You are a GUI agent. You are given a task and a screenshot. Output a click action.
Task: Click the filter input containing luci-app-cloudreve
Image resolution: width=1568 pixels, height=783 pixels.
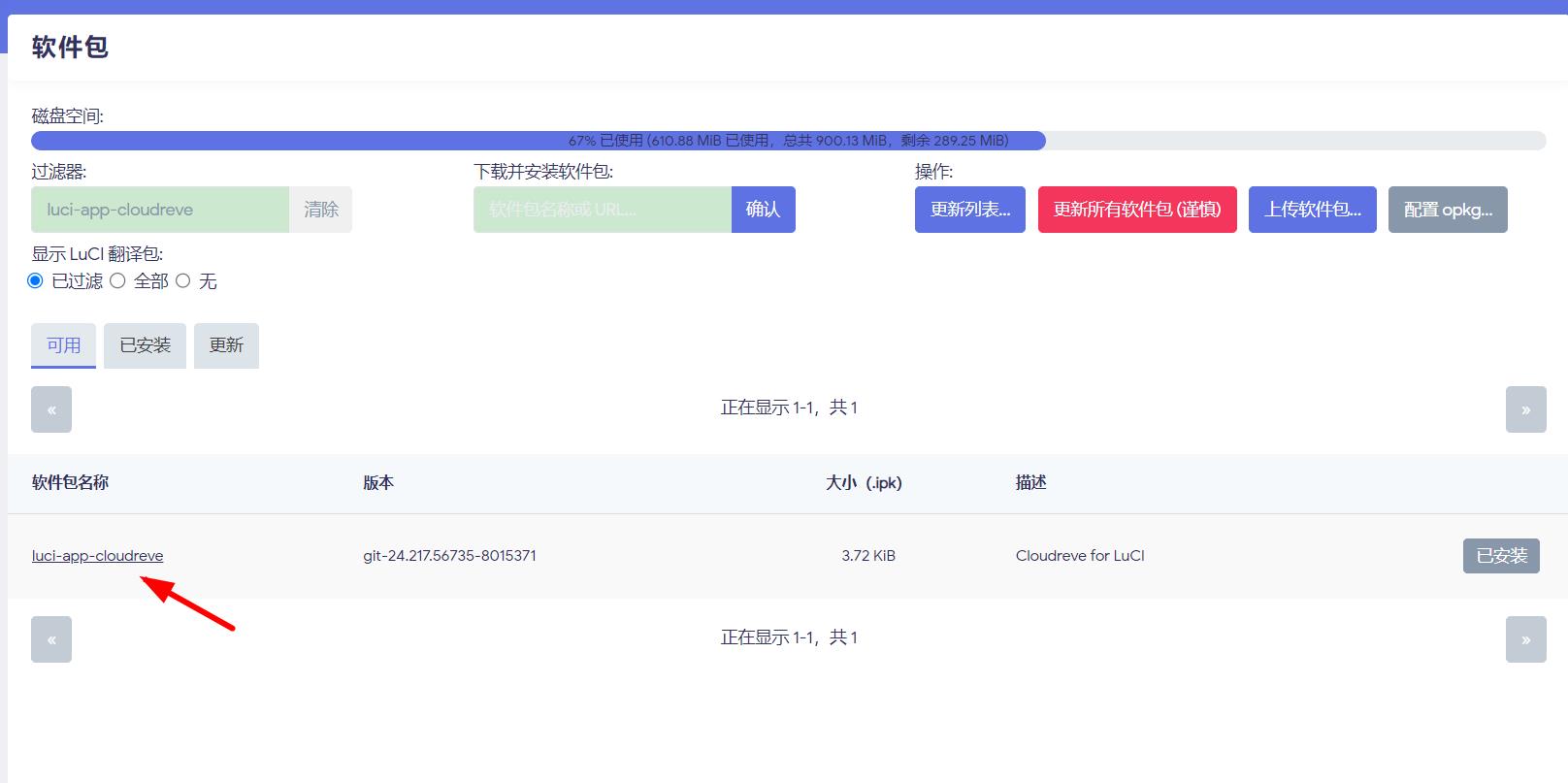point(160,210)
